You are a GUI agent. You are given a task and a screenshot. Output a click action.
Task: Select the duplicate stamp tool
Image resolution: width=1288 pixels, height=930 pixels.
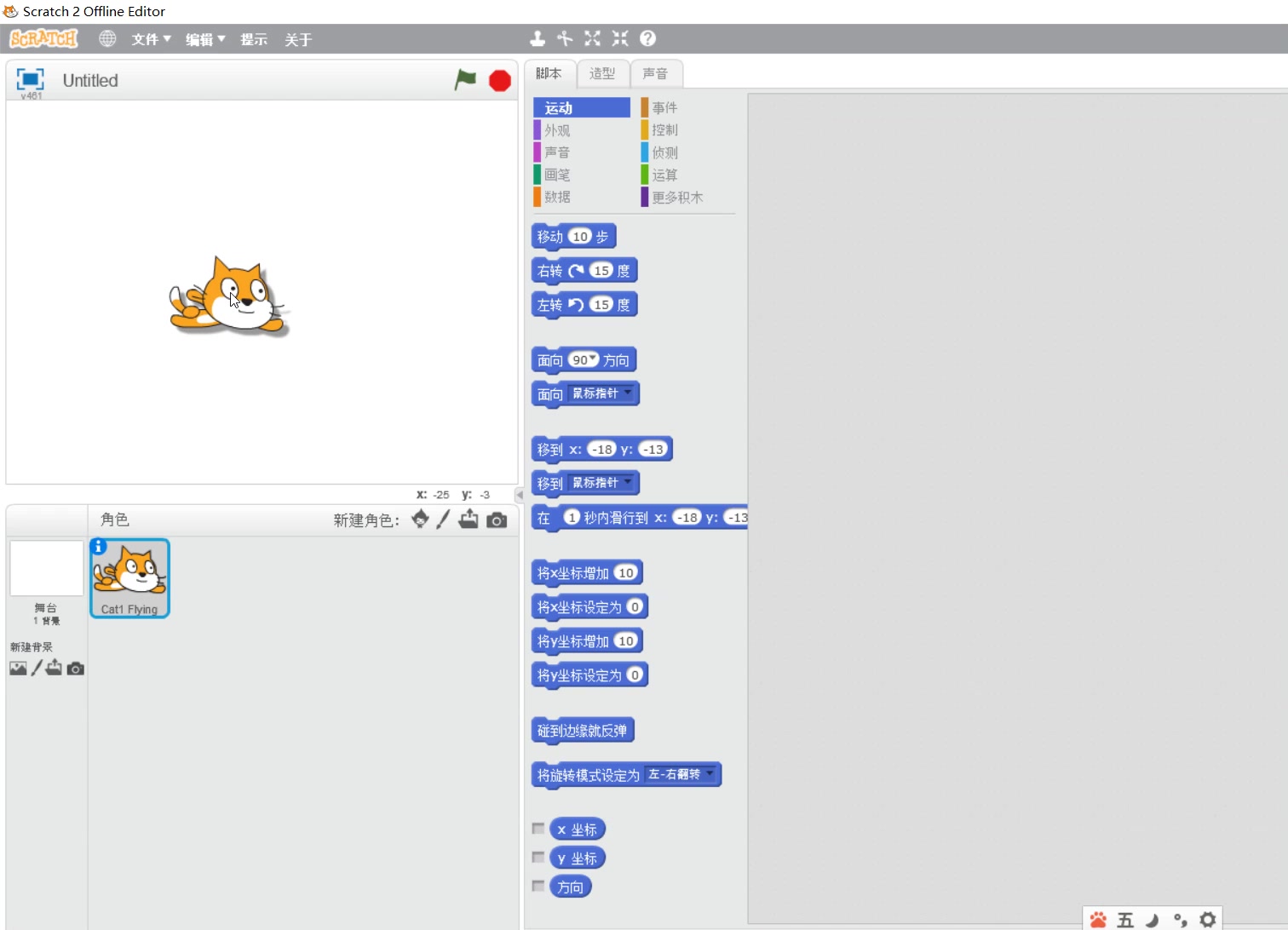pos(538,38)
